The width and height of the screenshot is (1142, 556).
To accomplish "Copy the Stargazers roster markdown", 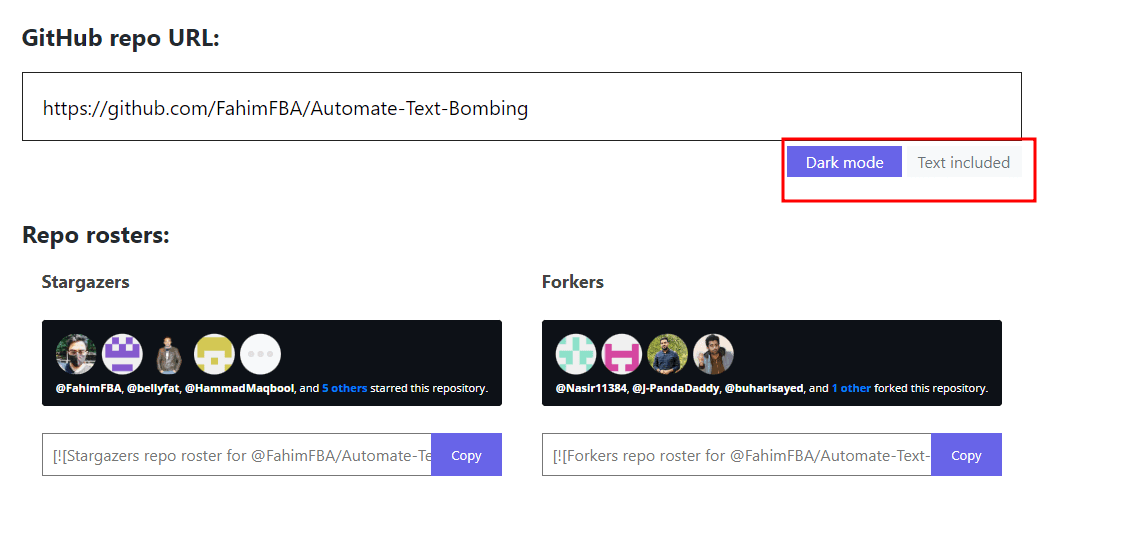I will [466, 455].
